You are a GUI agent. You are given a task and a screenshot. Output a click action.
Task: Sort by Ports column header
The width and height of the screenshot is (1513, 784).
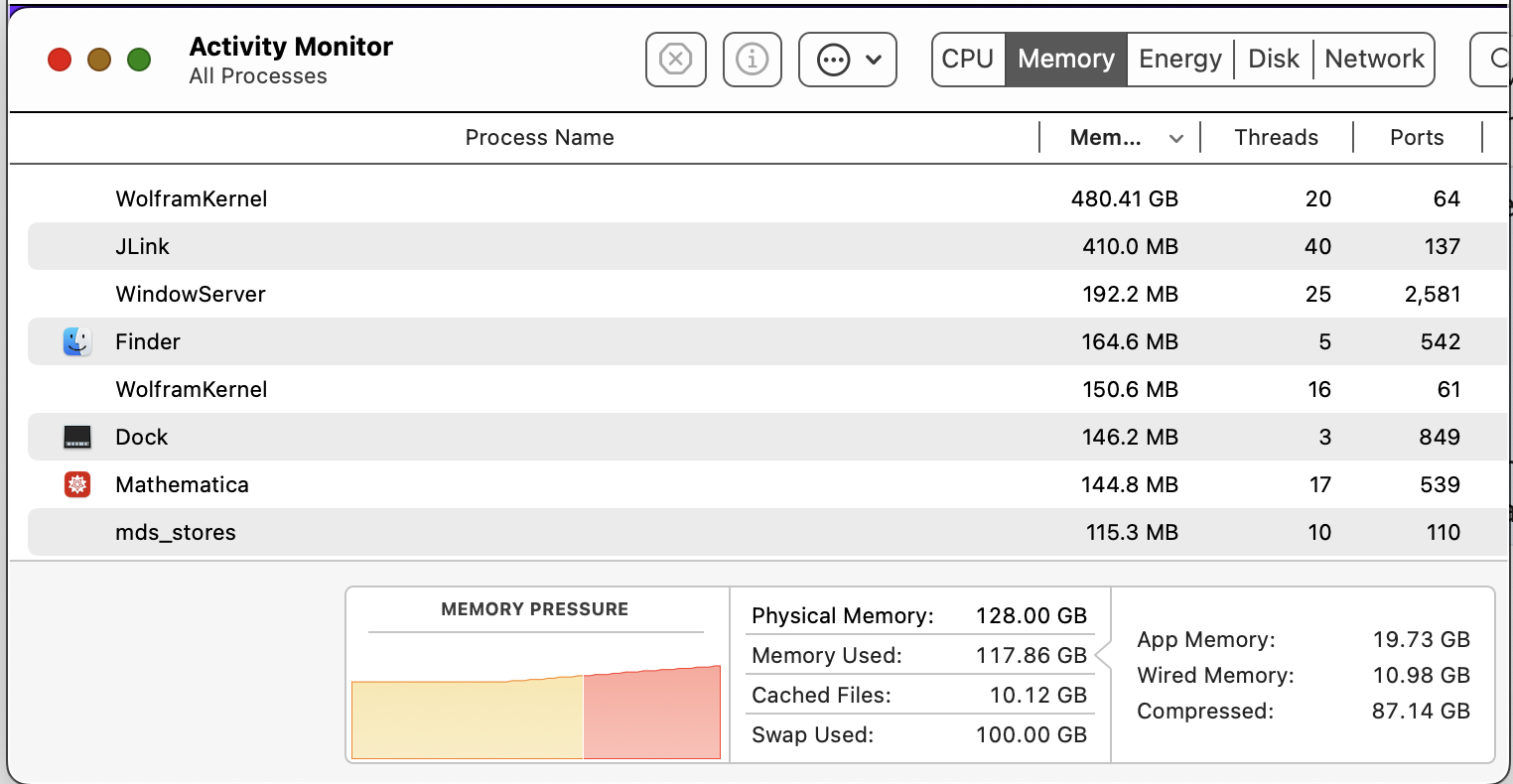point(1417,138)
